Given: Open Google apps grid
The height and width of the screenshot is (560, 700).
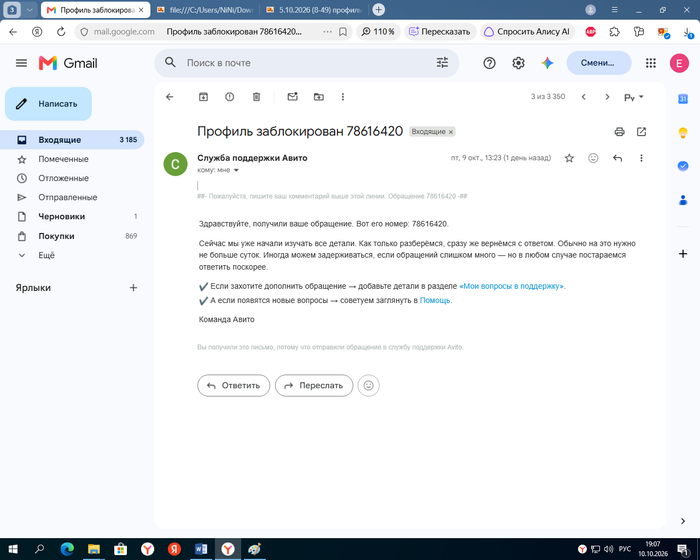Looking at the screenshot, I should coord(651,63).
